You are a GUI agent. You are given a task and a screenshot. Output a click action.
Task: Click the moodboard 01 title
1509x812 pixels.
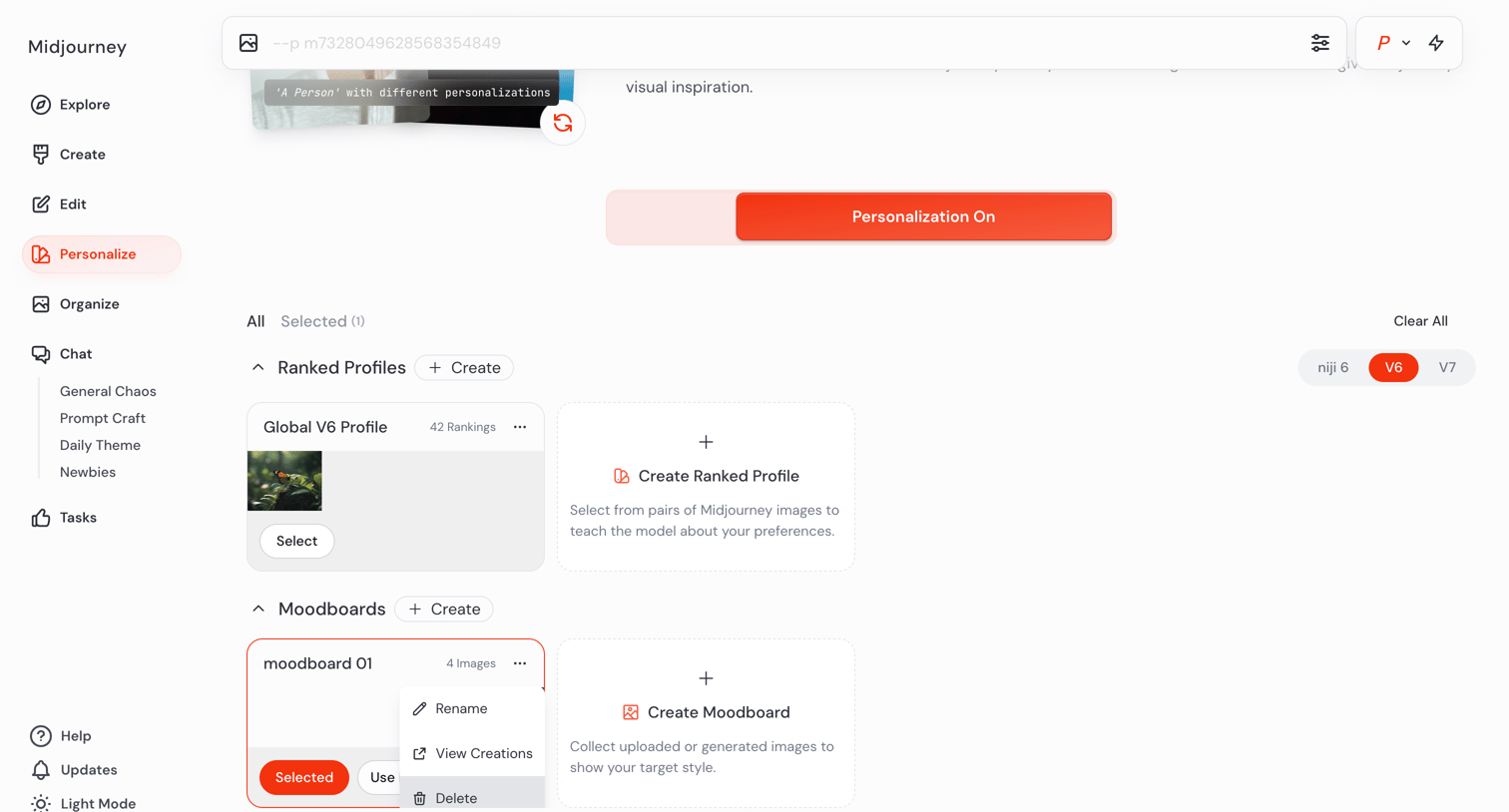coord(317,663)
